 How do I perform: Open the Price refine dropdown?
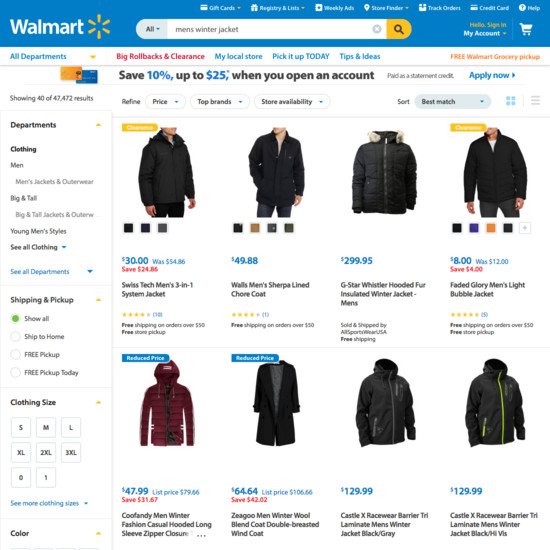(165, 102)
